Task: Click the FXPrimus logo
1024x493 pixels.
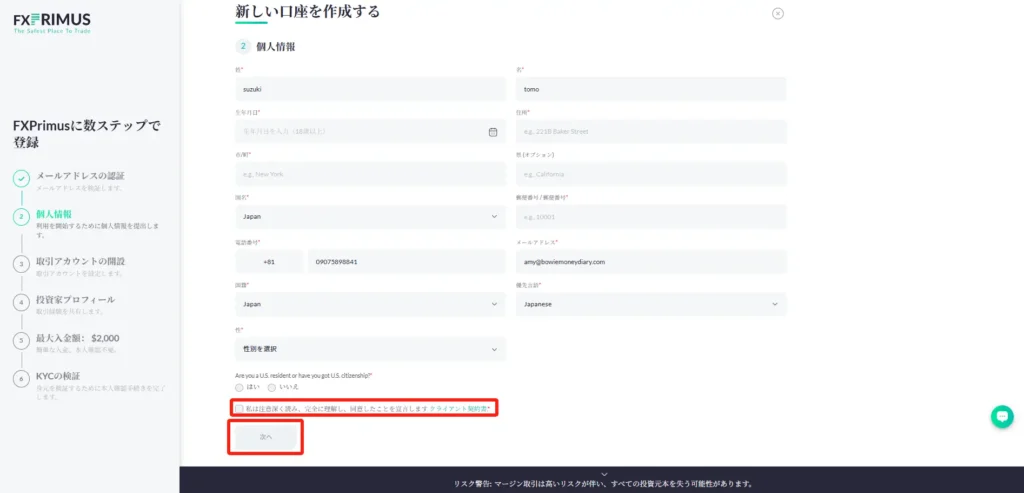Action: (x=52, y=22)
